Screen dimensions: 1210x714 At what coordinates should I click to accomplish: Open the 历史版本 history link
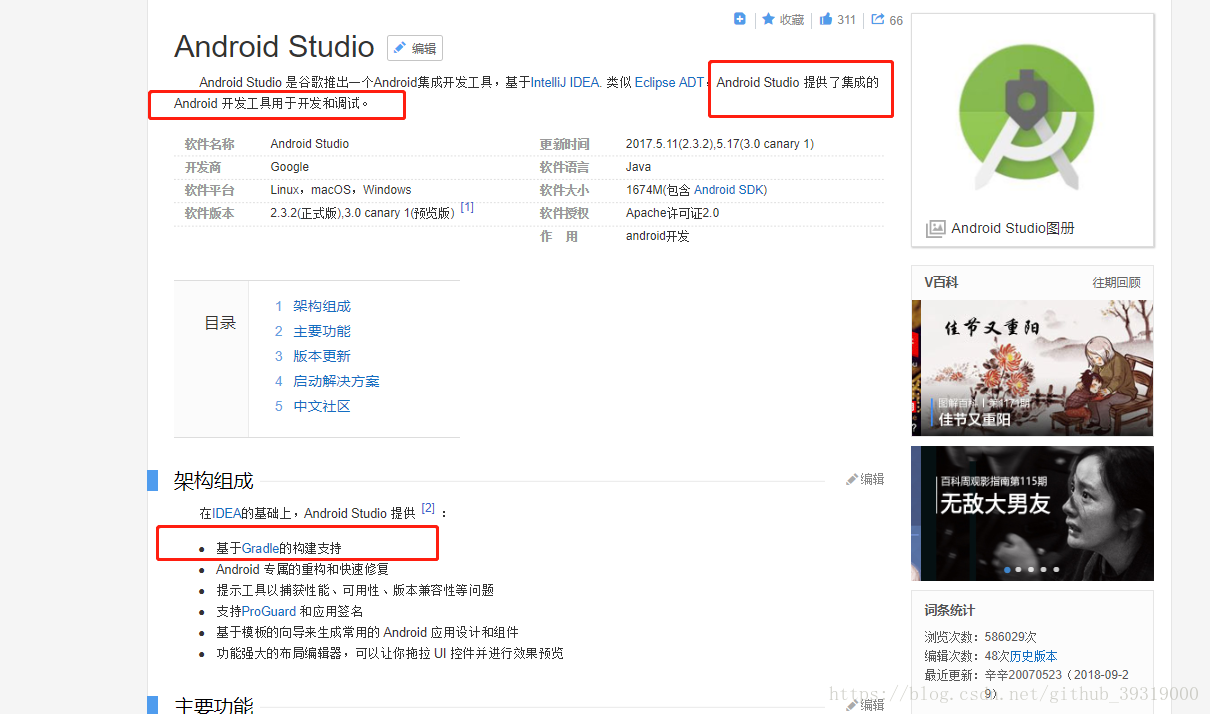click(1033, 656)
